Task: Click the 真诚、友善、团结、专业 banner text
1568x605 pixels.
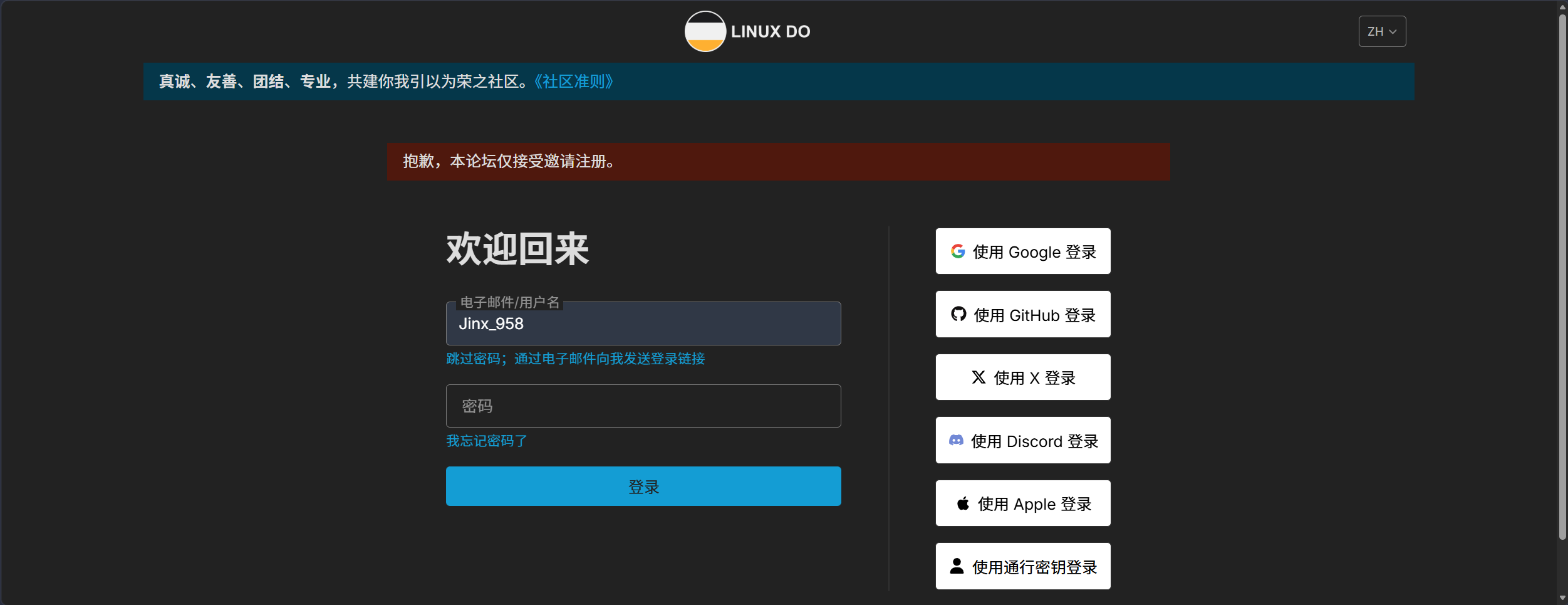Action: click(x=245, y=82)
